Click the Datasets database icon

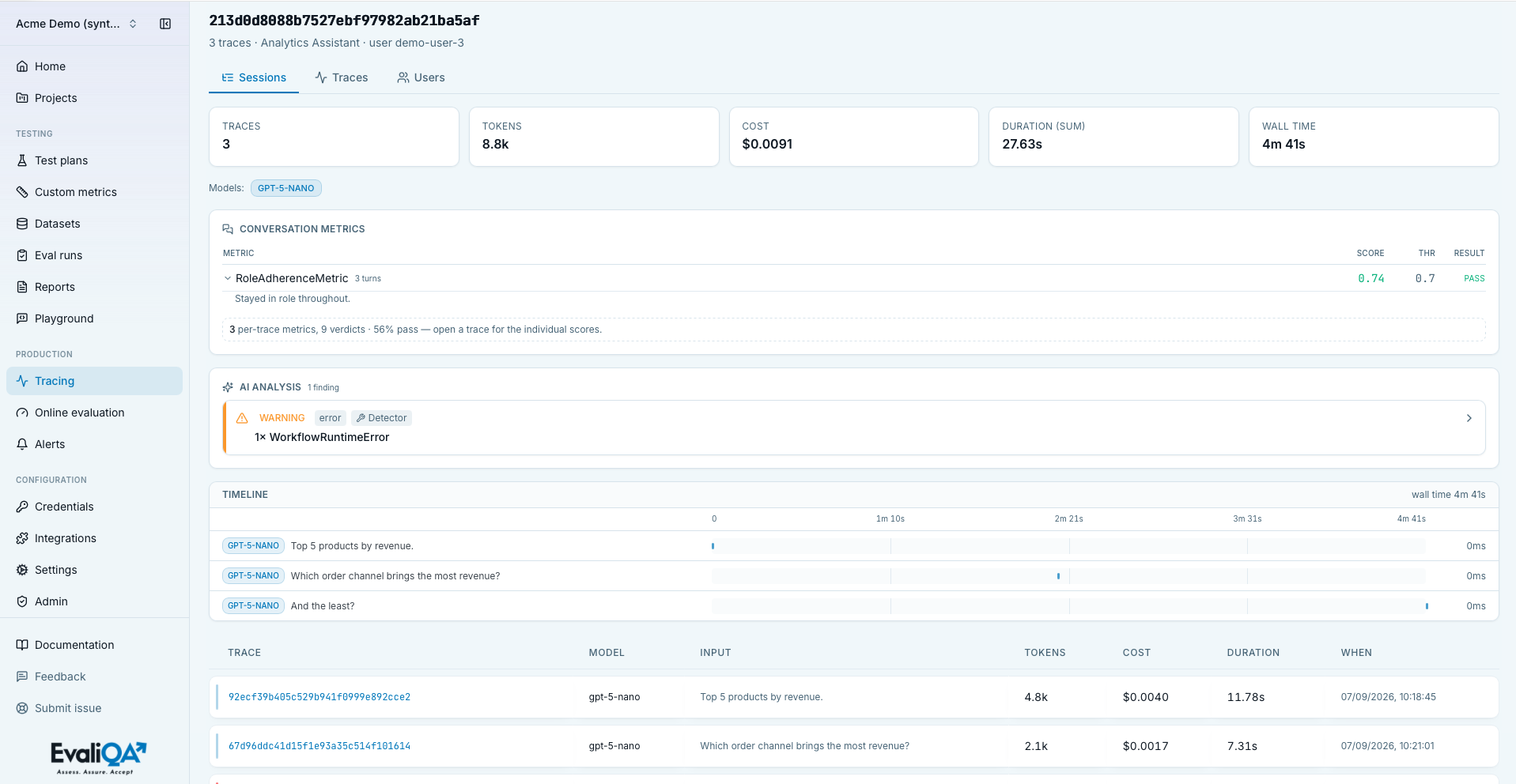[x=22, y=224]
